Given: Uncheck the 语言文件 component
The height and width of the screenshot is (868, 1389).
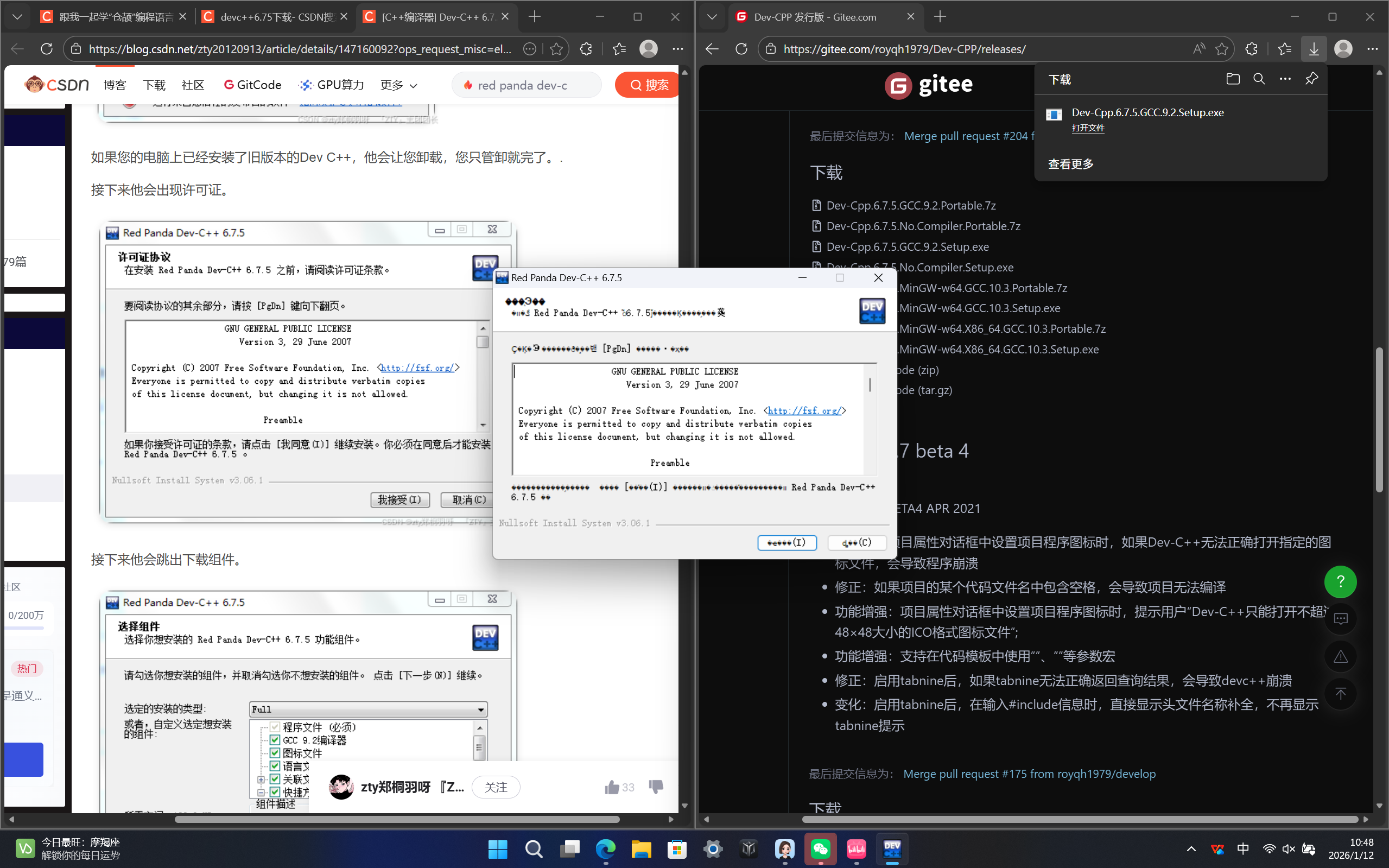Looking at the screenshot, I should point(274,766).
